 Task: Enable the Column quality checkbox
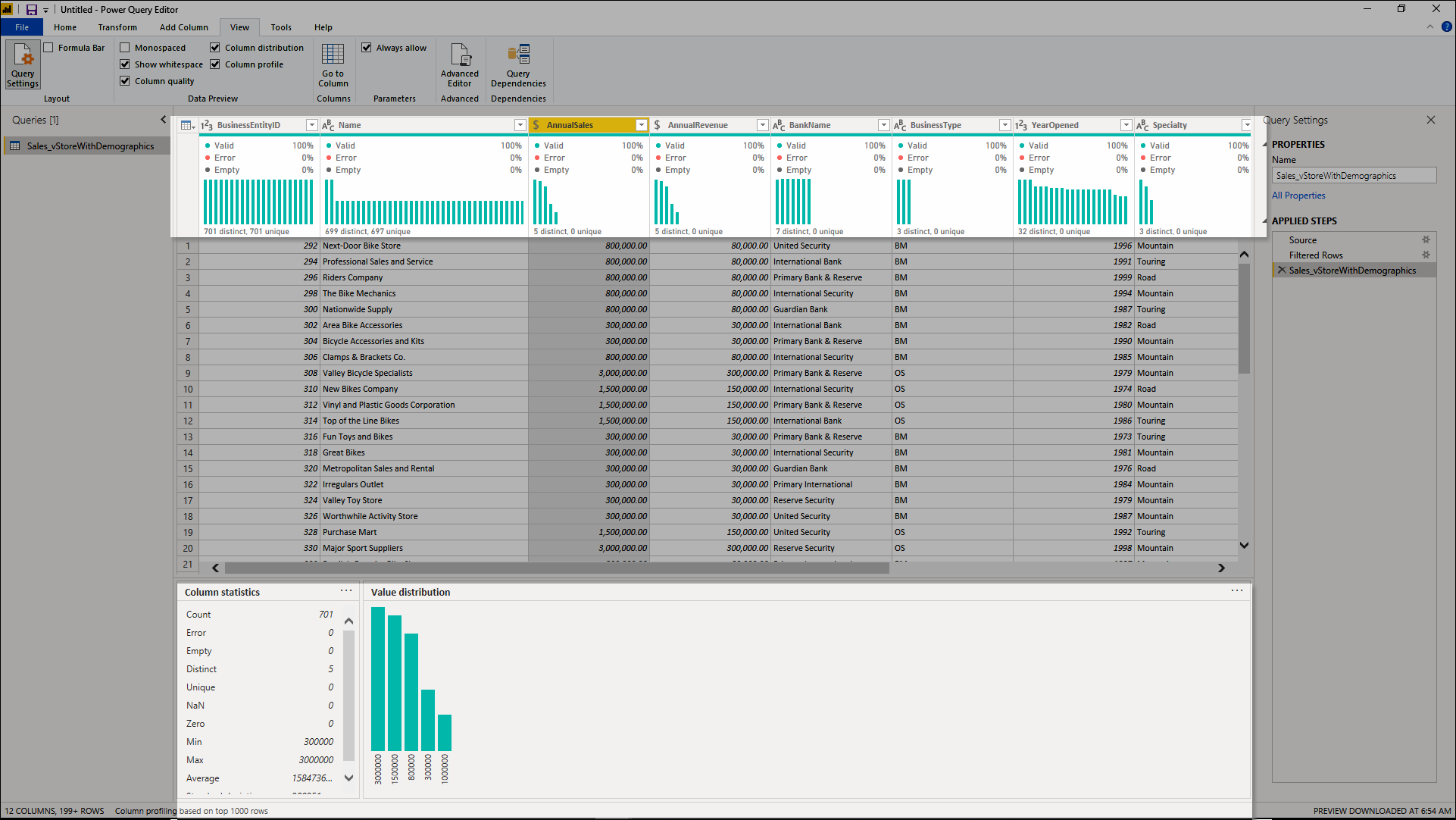coord(124,81)
